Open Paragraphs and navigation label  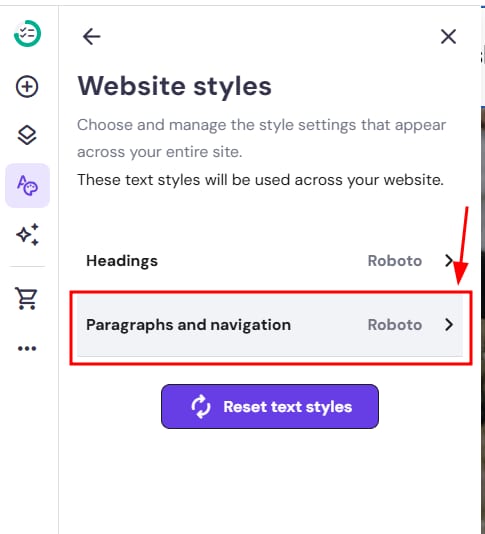(x=188, y=325)
